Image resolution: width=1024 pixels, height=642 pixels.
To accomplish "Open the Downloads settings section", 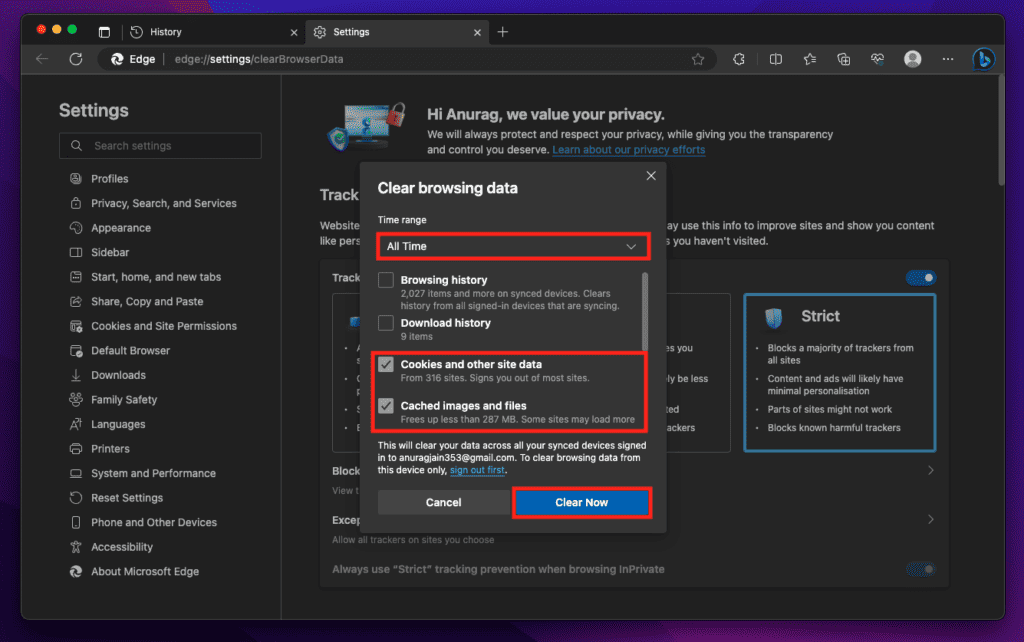I will pyautogui.click(x=78, y=374).
